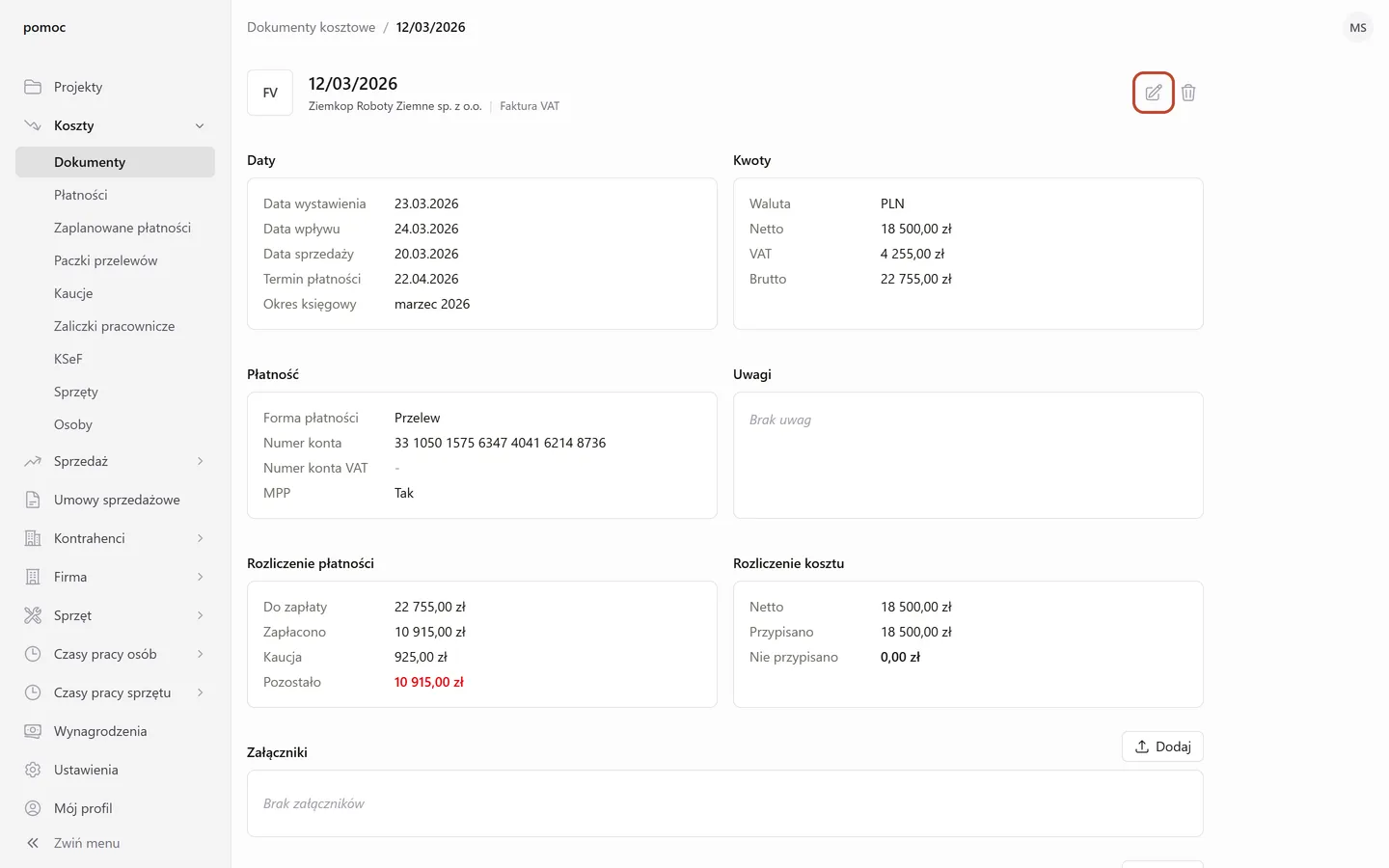1389x868 pixels.
Task: Click the Ziemkop Roboty Ziemne sp. z o.o. name
Action: click(395, 106)
